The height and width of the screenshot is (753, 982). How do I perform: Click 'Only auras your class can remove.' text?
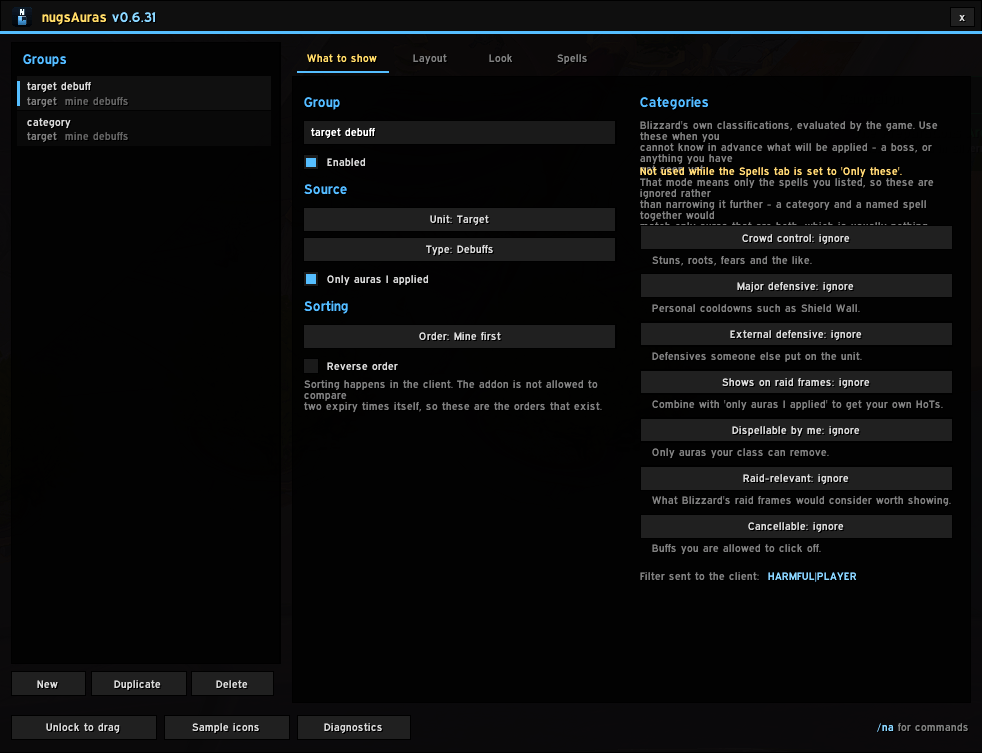[740, 452]
